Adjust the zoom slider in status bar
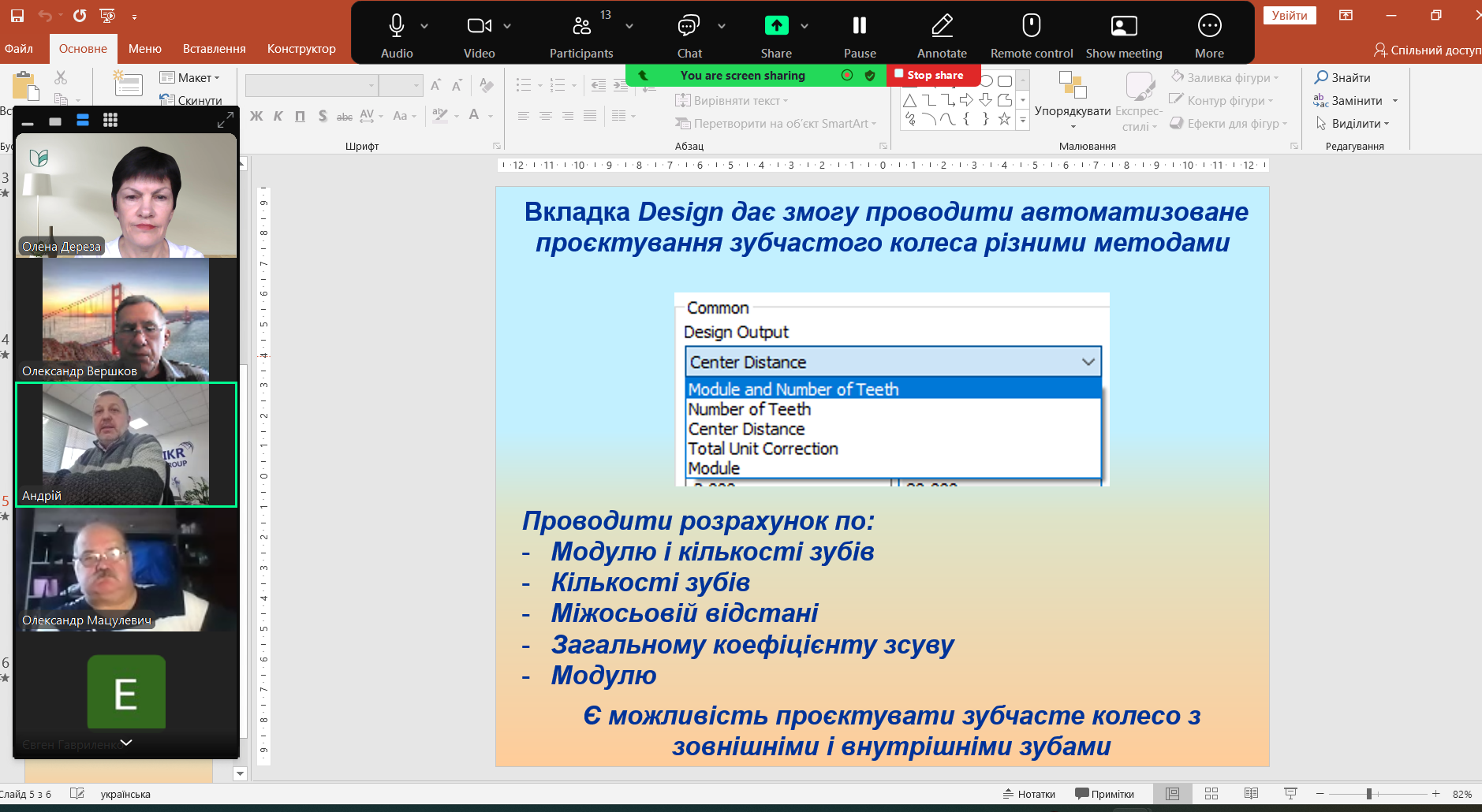The image size is (1482, 812). pyautogui.click(x=1369, y=794)
